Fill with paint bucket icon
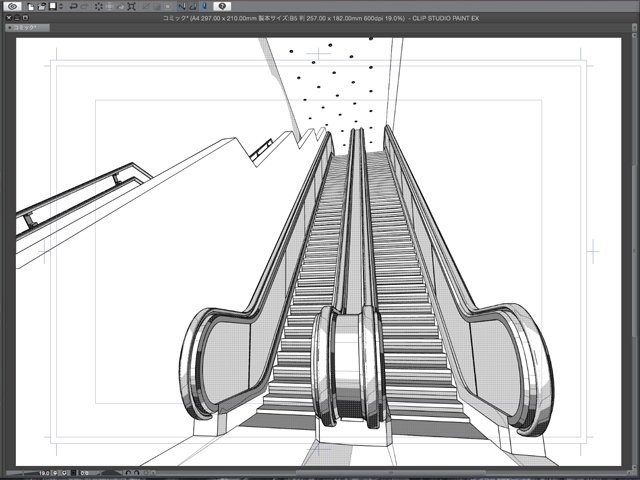The width and height of the screenshot is (640, 480). pos(120,6)
